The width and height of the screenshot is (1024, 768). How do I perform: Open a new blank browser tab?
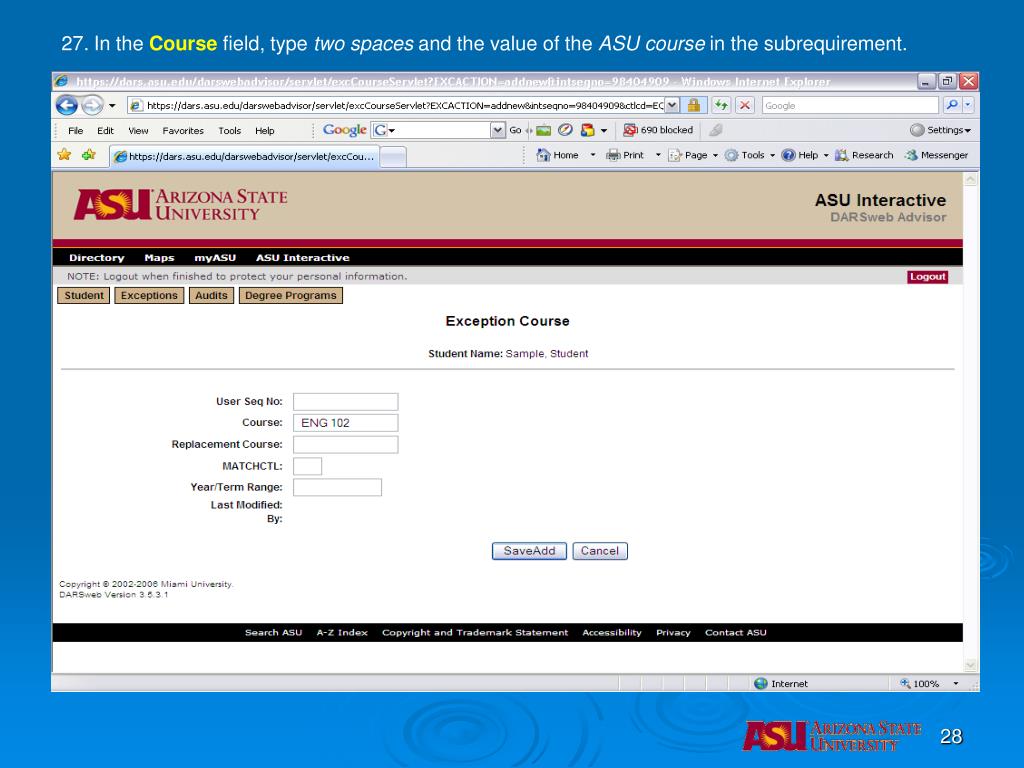[x=393, y=157]
